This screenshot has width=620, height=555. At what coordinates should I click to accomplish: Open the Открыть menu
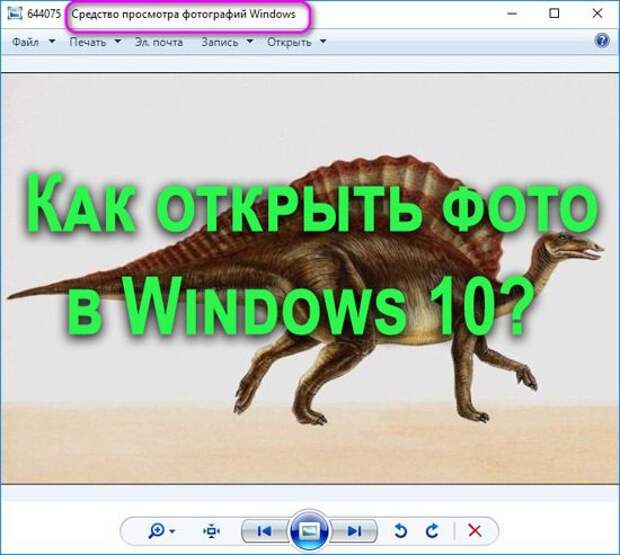click(289, 42)
